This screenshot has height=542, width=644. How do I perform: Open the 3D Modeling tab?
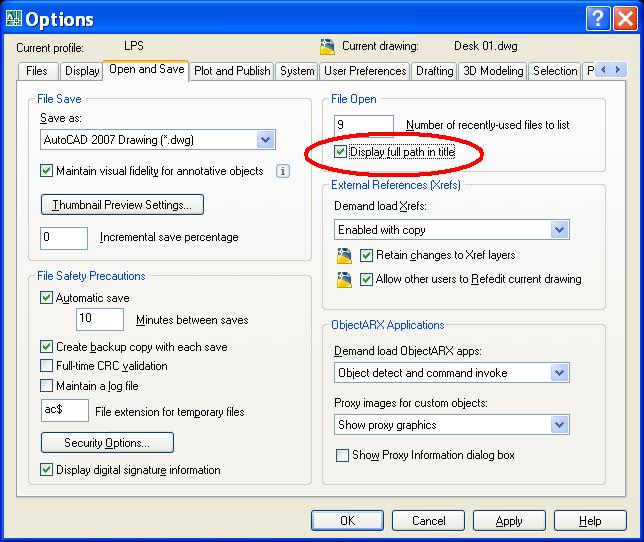pos(493,71)
